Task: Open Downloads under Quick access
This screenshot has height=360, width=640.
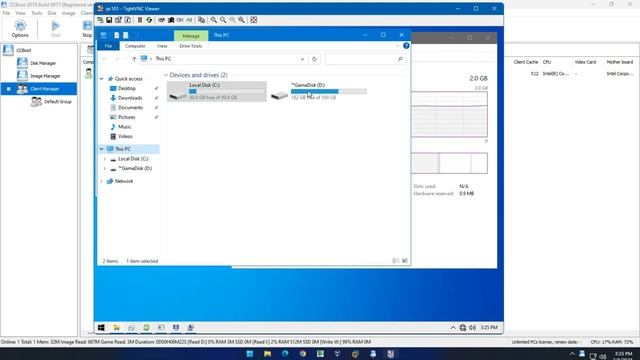Action: click(x=130, y=98)
